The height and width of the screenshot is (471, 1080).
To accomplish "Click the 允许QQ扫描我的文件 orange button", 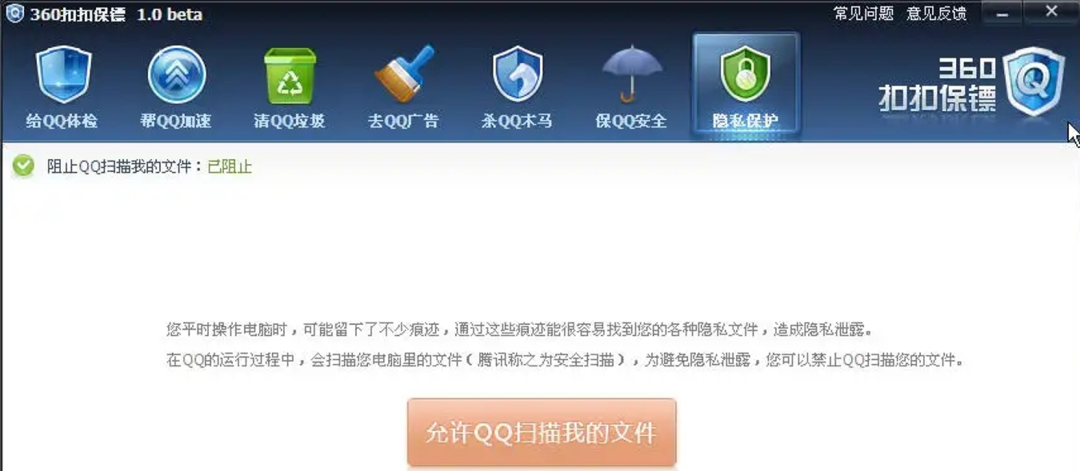I will click(541, 433).
